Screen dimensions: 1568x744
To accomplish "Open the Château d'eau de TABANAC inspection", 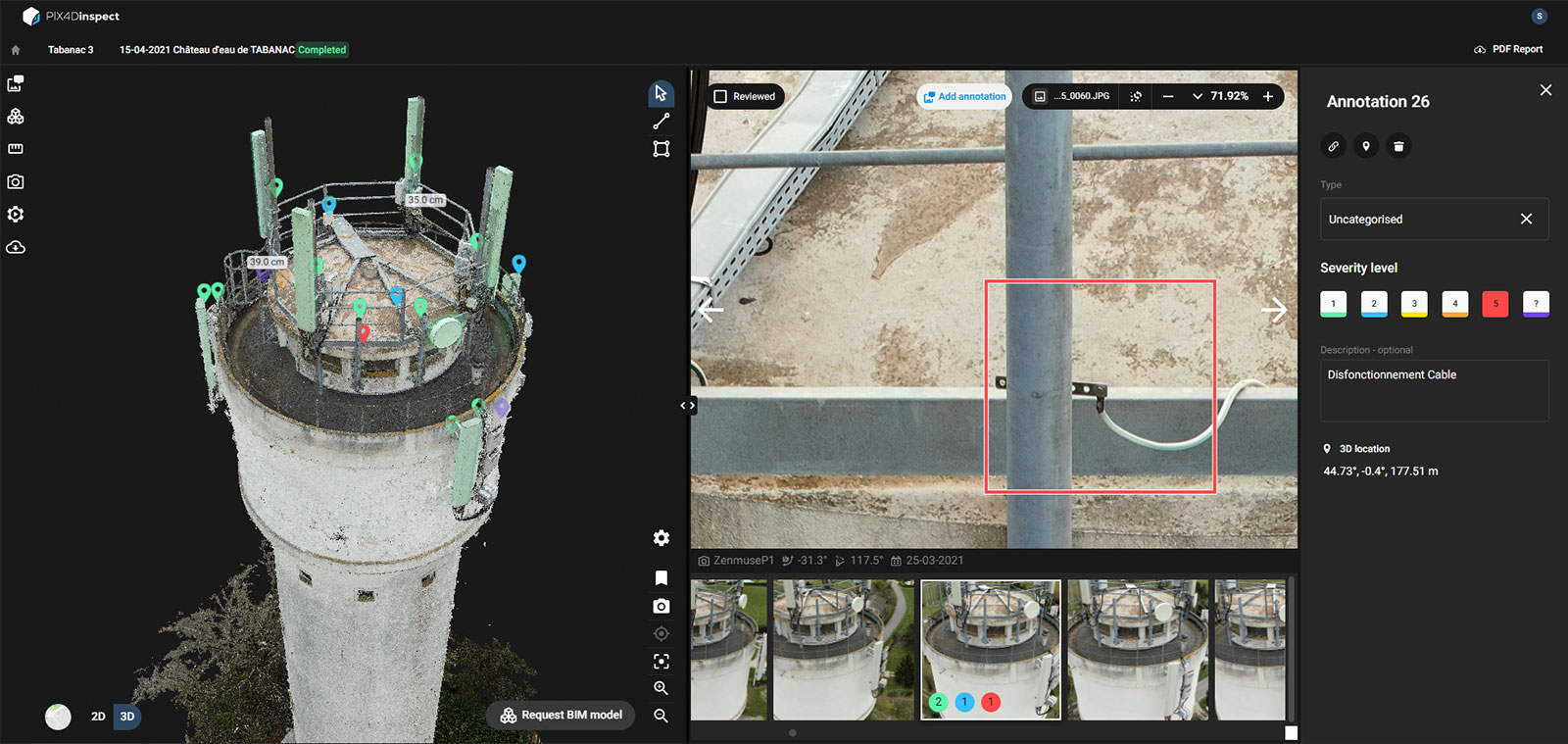I will 207,50.
